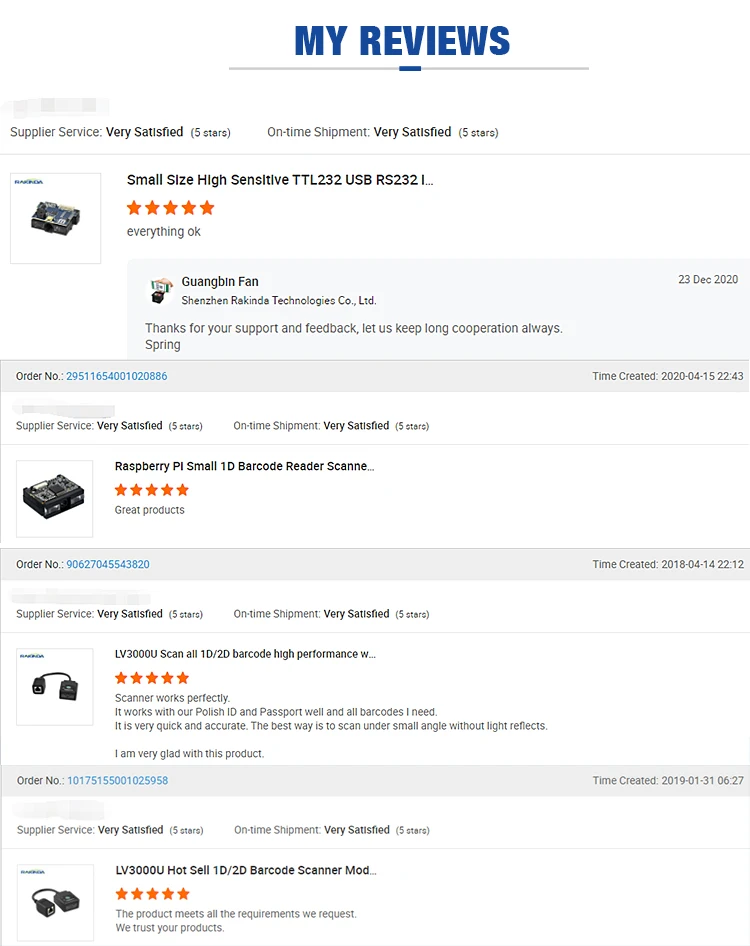This screenshot has width=750, height=946.
Task: Open the Raspberry Pi barcode reader thumbnail
Action: (x=55, y=498)
